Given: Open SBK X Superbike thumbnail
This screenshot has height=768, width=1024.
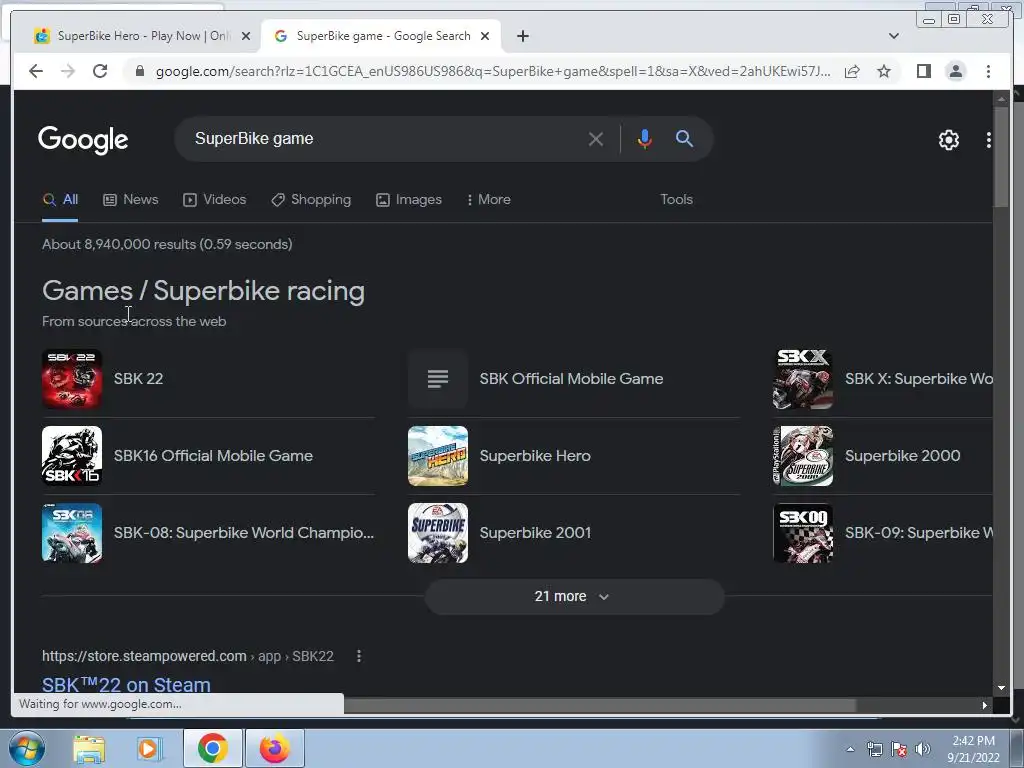Looking at the screenshot, I should [803, 379].
